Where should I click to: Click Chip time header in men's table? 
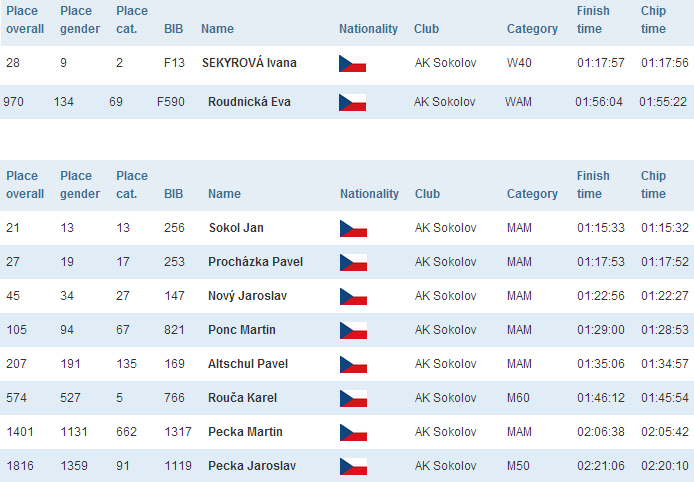pos(653,185)
